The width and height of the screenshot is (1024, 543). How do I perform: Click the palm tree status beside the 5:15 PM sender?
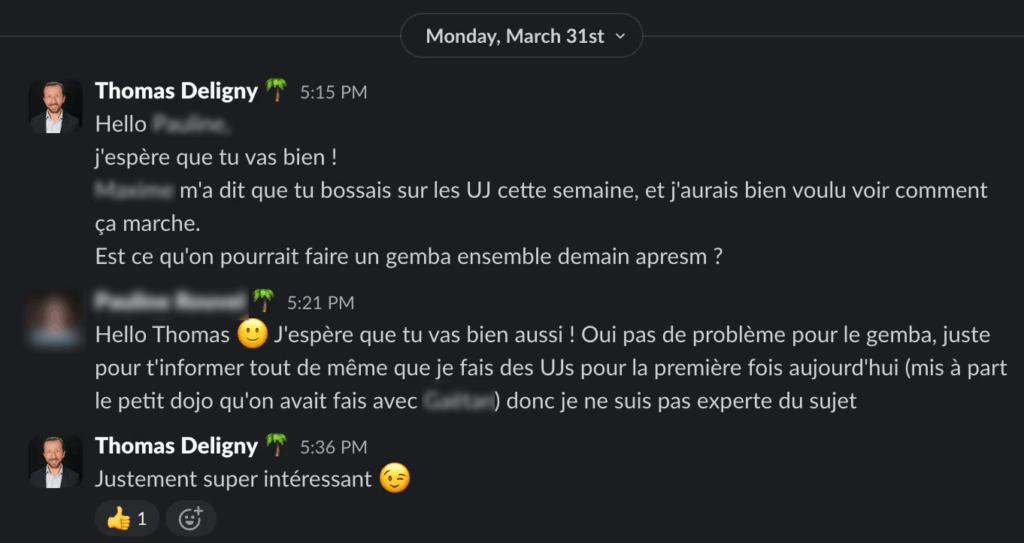[276, 91]
